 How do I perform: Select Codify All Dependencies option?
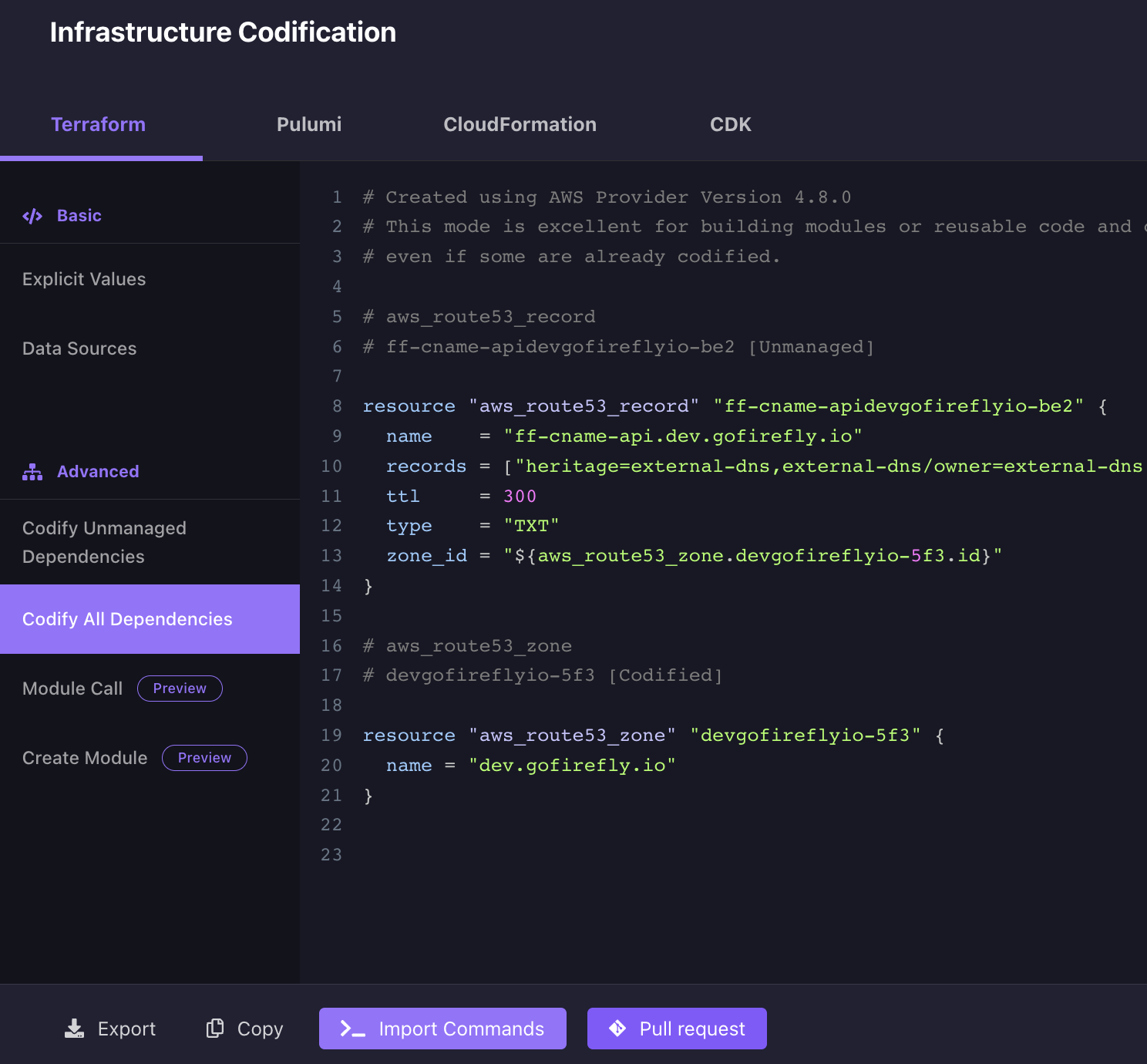[127, 619]
